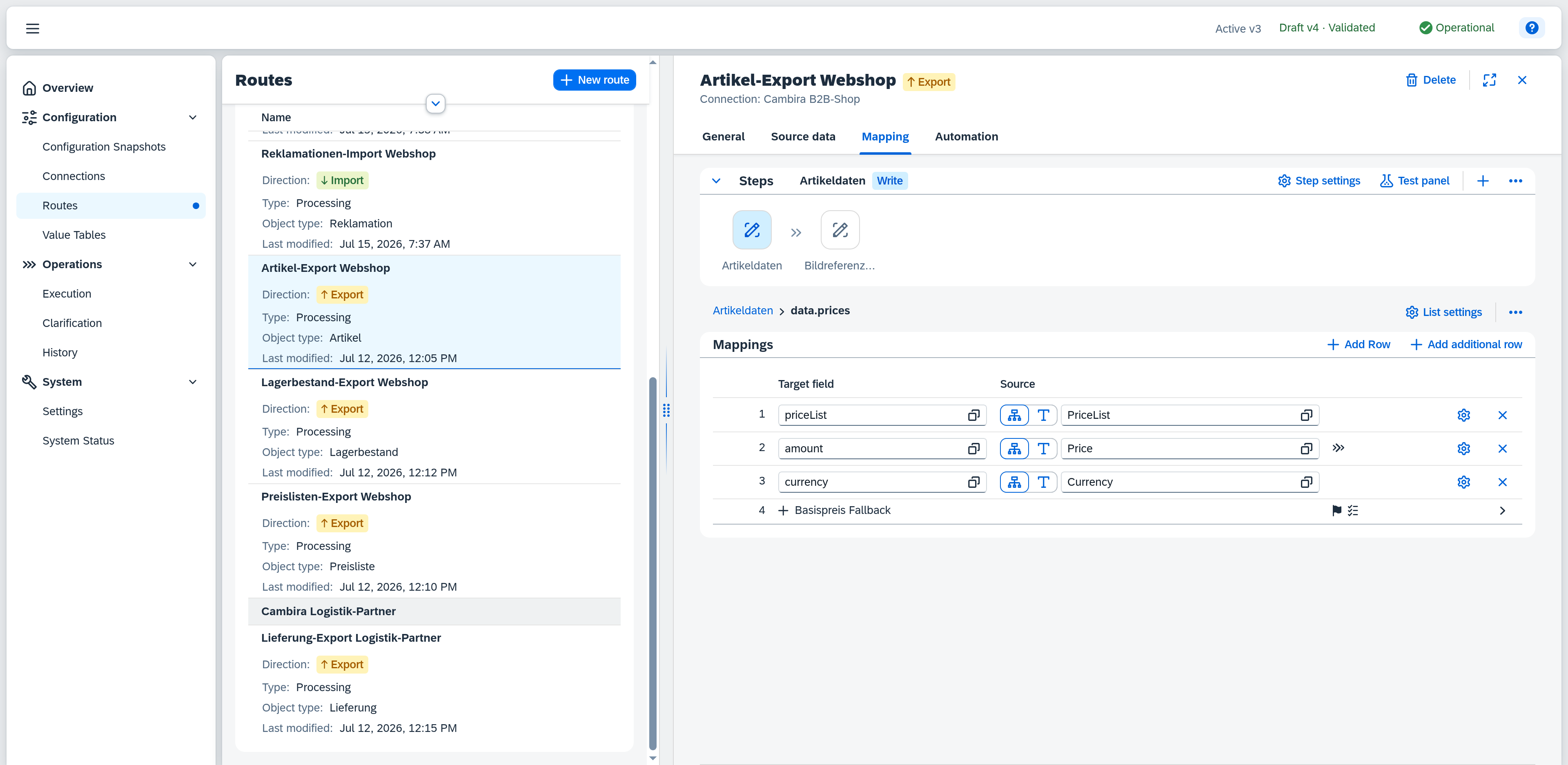Screen dimensions: 1568x765
Task: Open Basispreis Fallback details arrow
Action: coord(1502,511)
